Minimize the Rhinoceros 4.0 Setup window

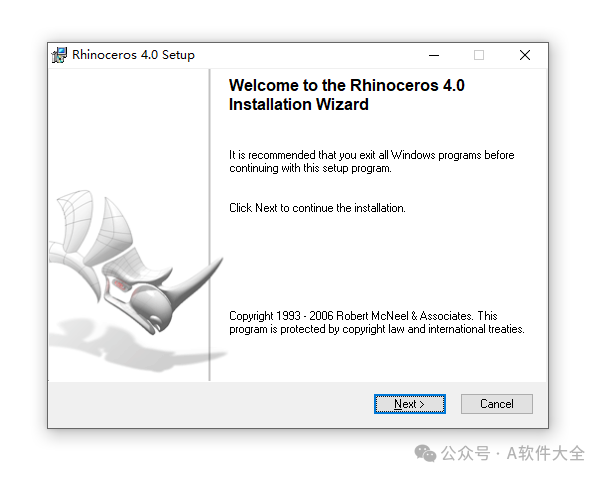[434, 55]
